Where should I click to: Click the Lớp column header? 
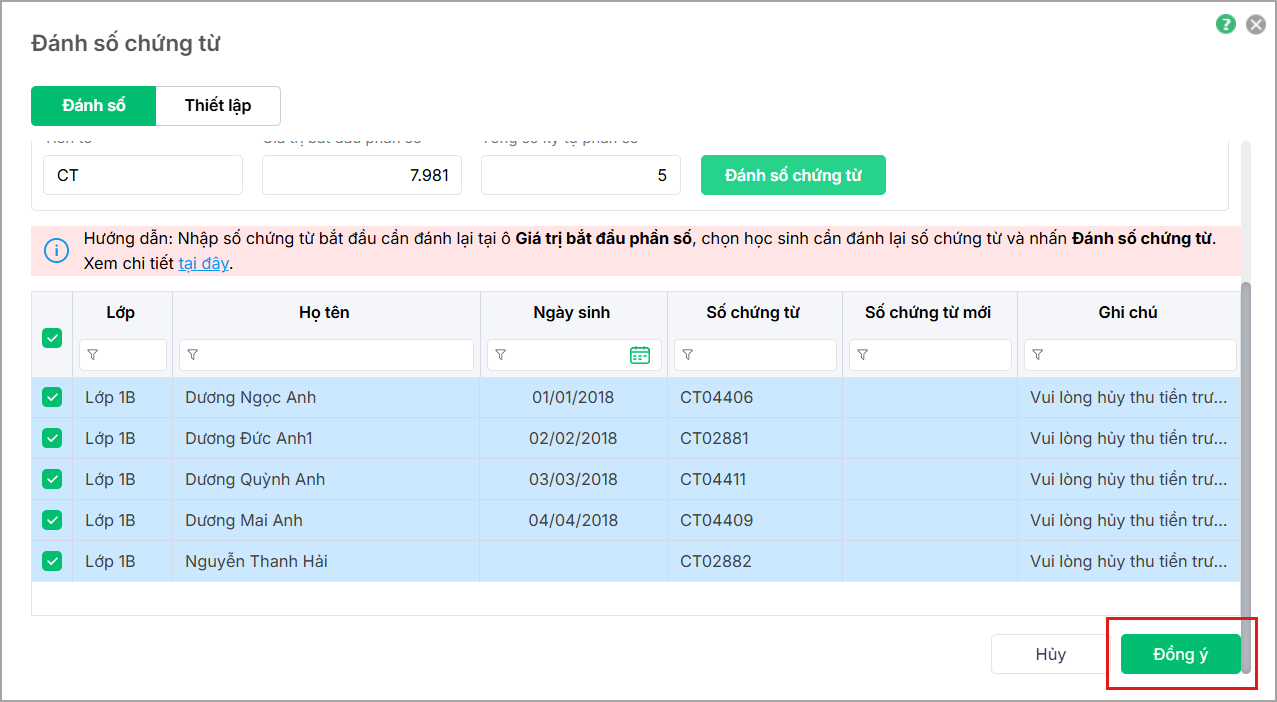(121, 313)
